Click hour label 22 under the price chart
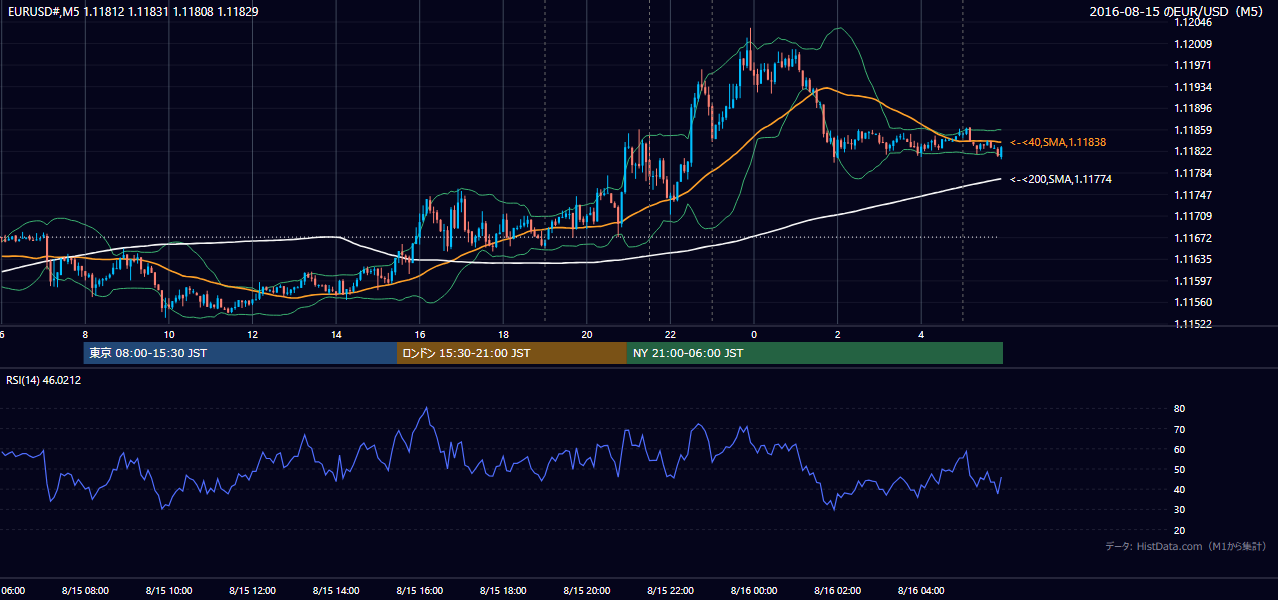The height and width of the screenshot is (600, 1278). point(670,334)
